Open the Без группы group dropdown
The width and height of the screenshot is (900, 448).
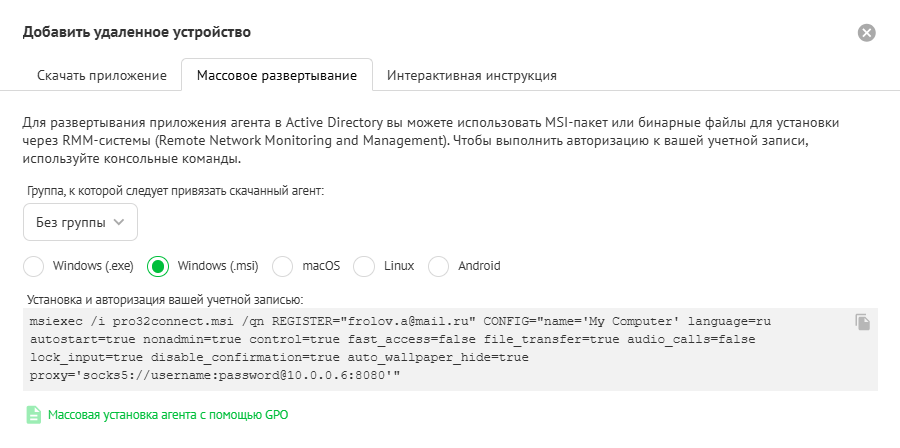tap(80, 222)
